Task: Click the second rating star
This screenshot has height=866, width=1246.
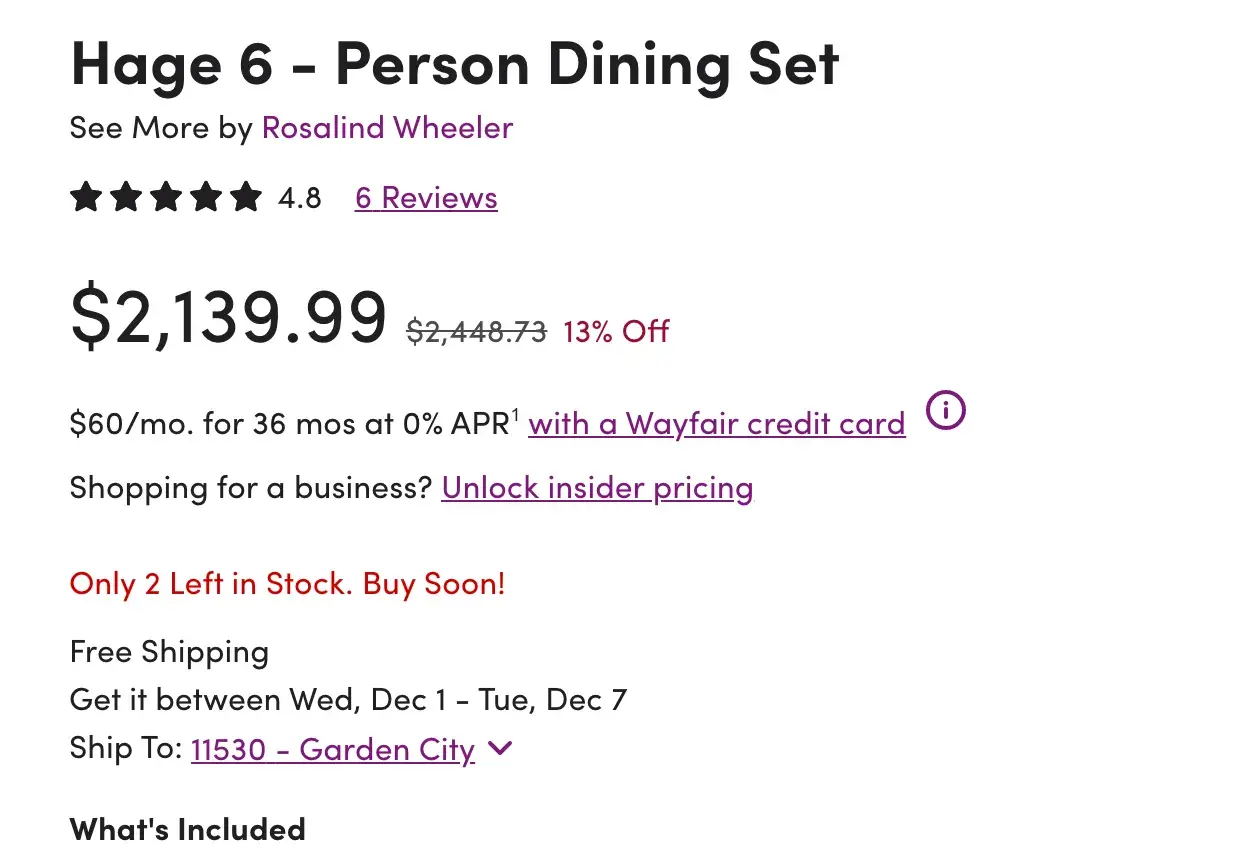Action: (126, 197)
